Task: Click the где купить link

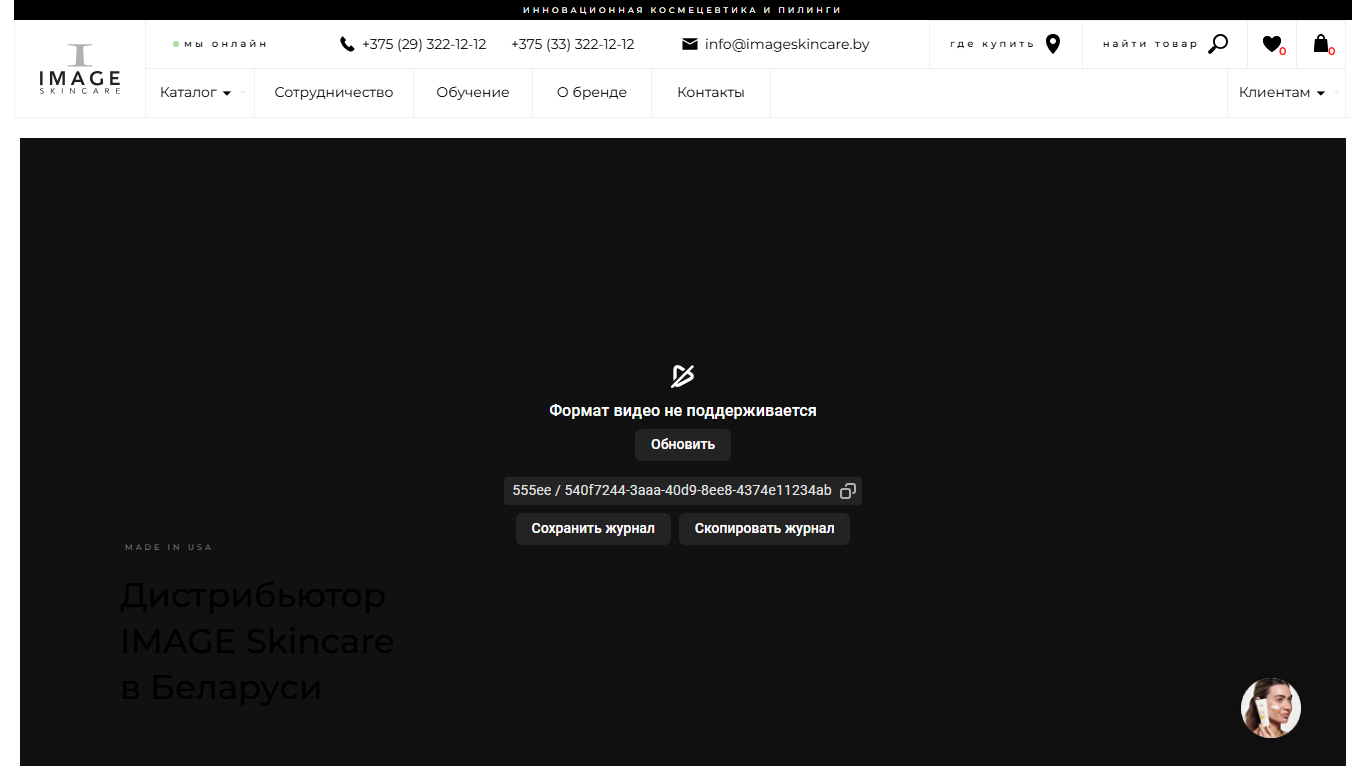Action: point(992,44)
